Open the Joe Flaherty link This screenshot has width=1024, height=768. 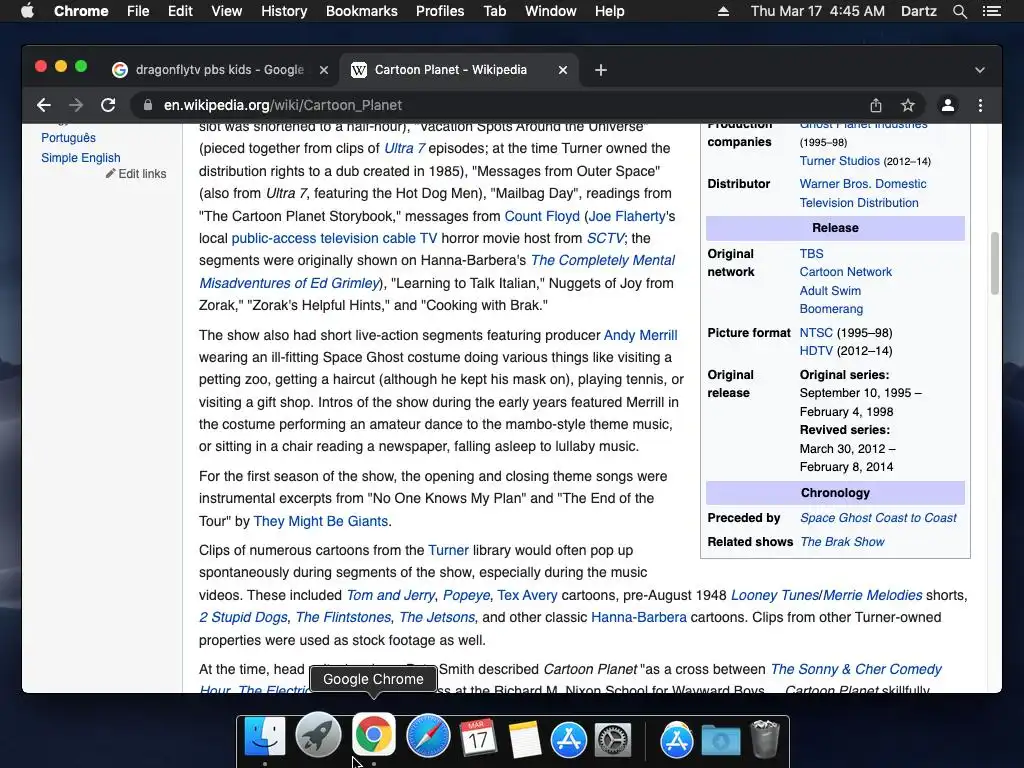click(627, 216)
